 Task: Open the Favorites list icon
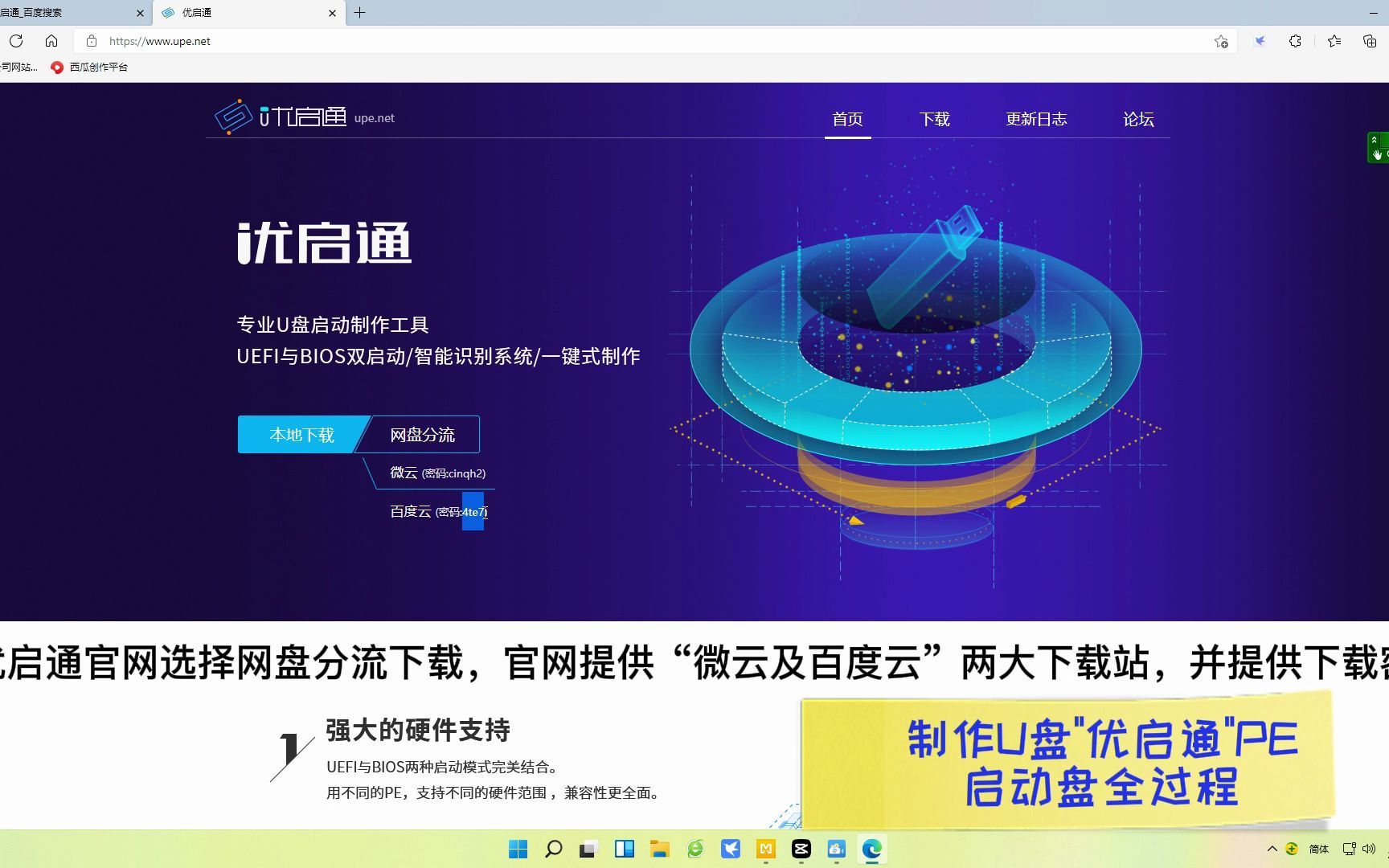pyautogui.click(x=1334, y=41)
